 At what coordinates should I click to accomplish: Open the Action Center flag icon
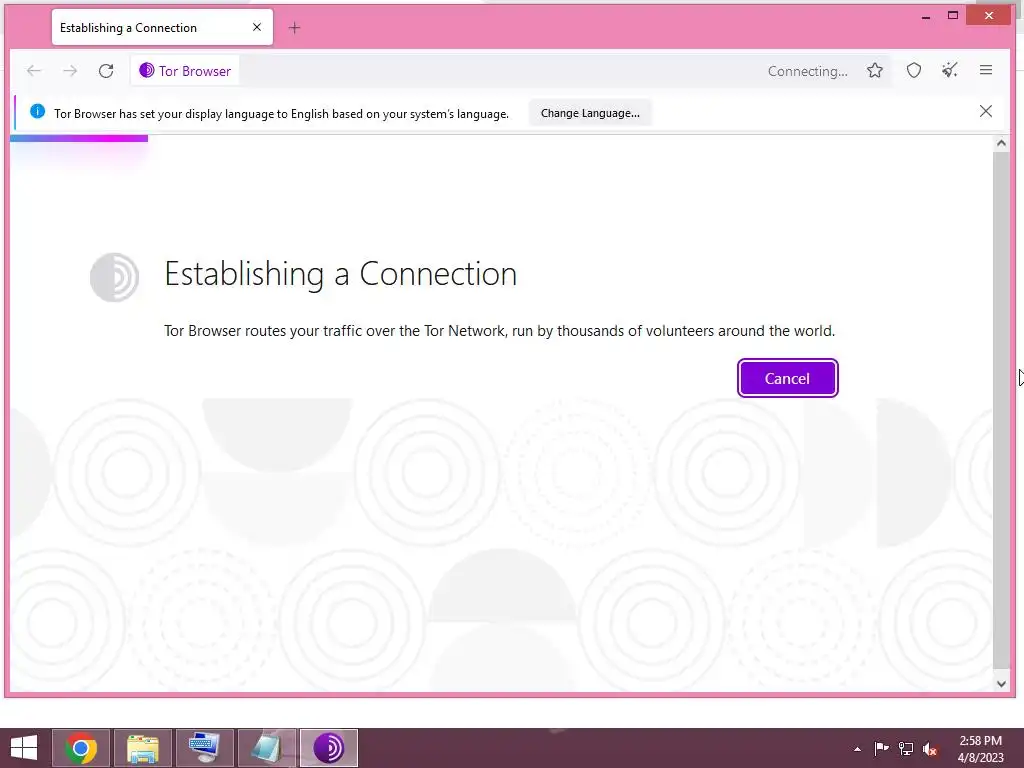point(881,748)
